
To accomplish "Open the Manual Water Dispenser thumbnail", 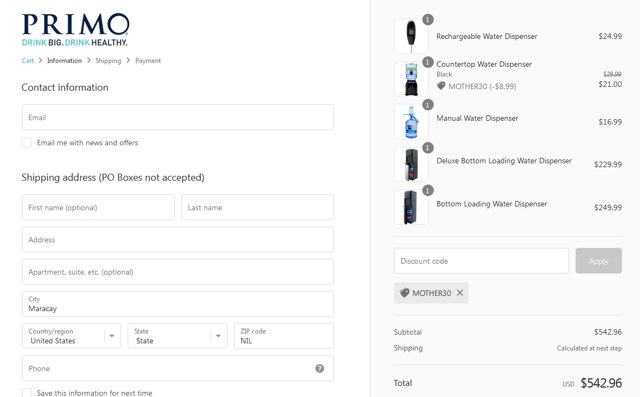I will point(411,122).
